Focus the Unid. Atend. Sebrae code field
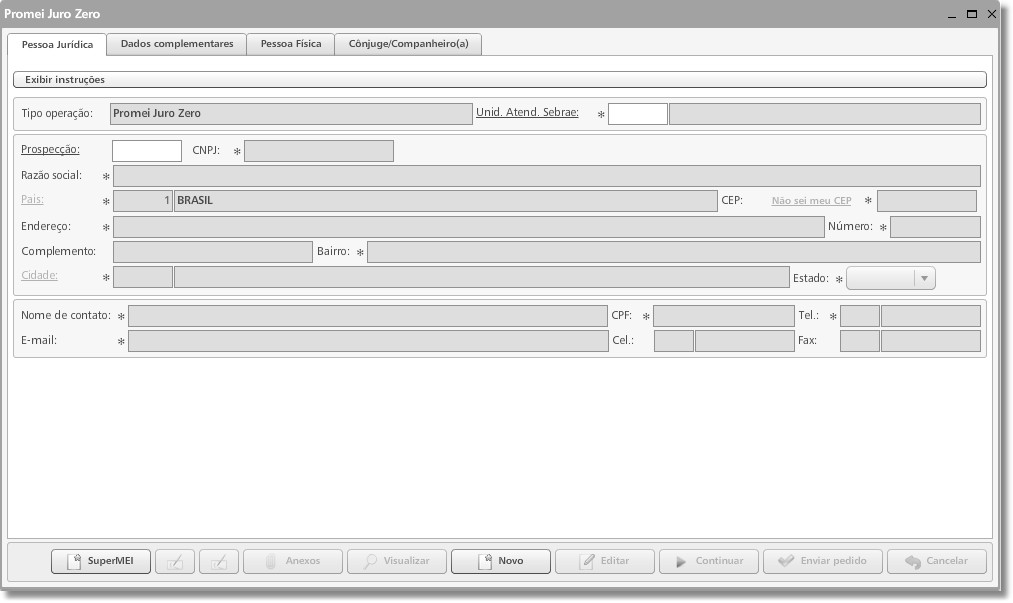 point(638,114)
